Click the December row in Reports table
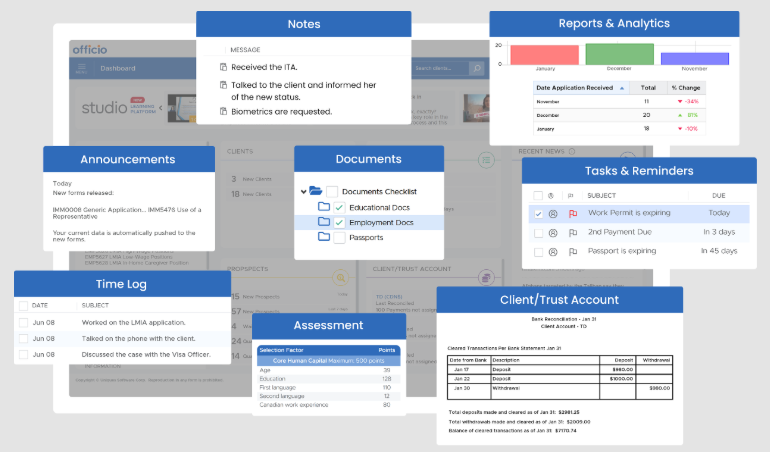770x452 pixels. pos(619,115)
